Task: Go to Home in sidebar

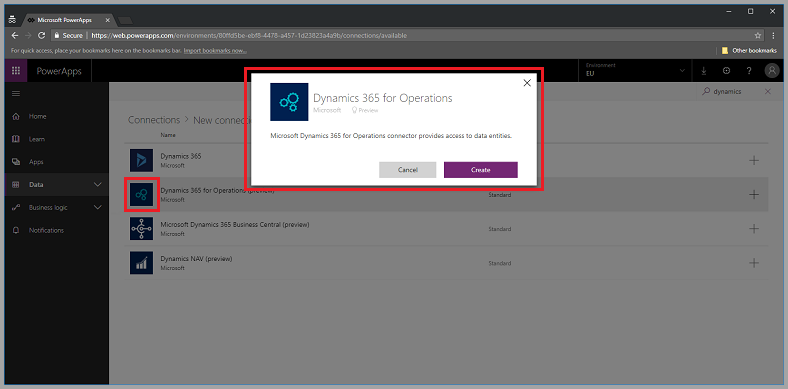Action: coord(37,116)
